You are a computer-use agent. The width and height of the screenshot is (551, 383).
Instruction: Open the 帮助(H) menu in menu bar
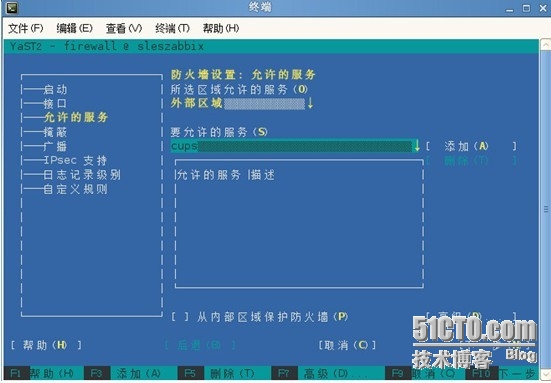221,28
